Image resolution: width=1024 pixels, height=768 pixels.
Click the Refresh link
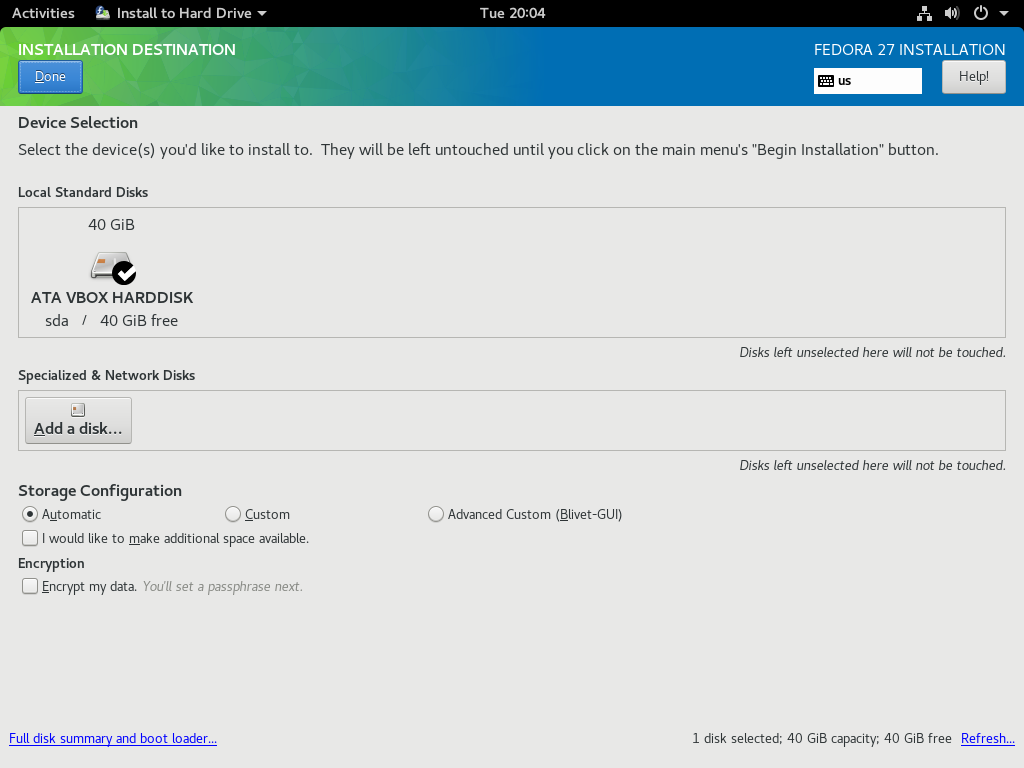987,738
